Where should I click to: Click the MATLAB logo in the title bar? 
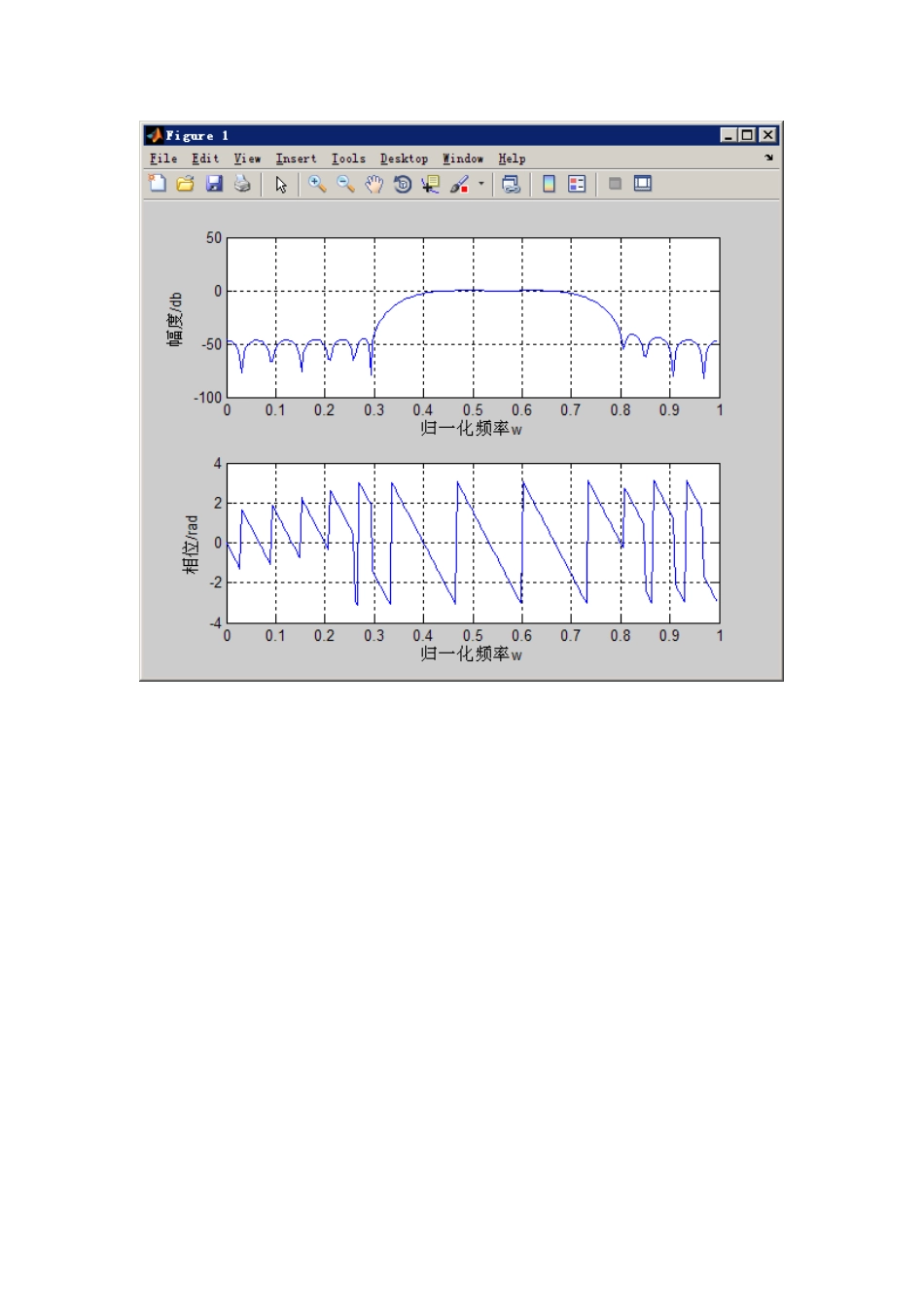point(154,135)
